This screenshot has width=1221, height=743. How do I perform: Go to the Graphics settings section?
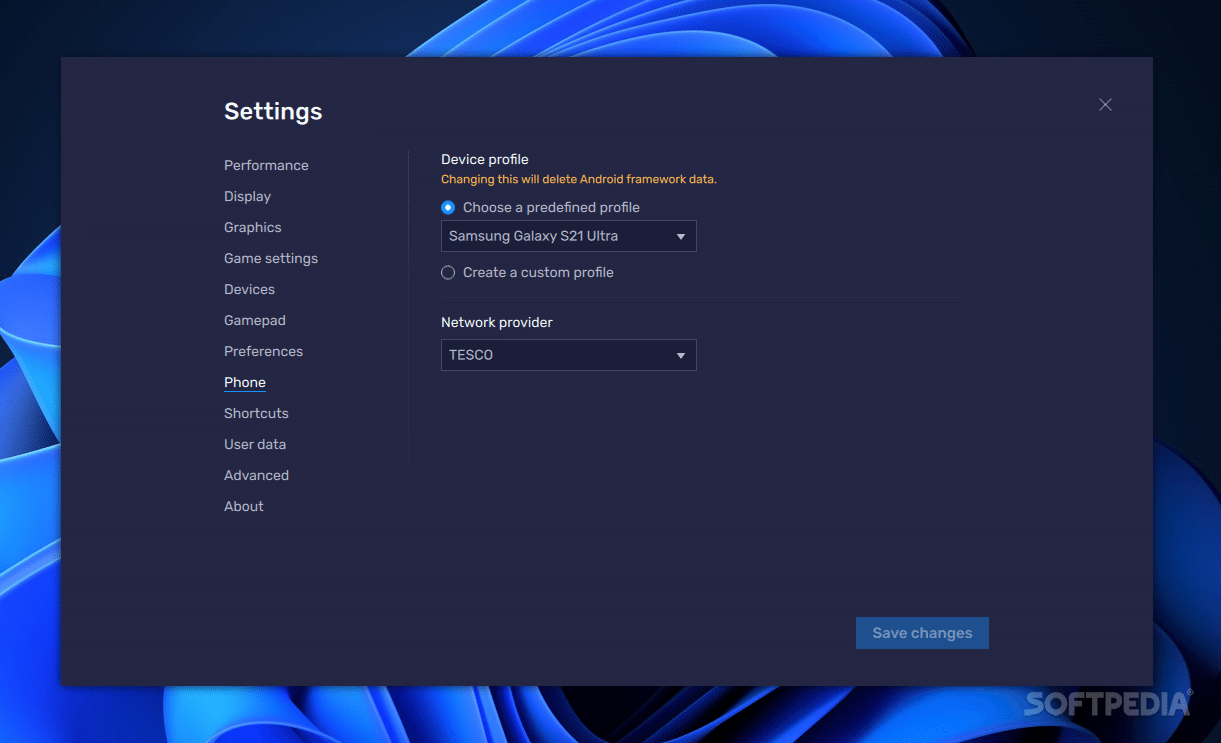[253, 227]
